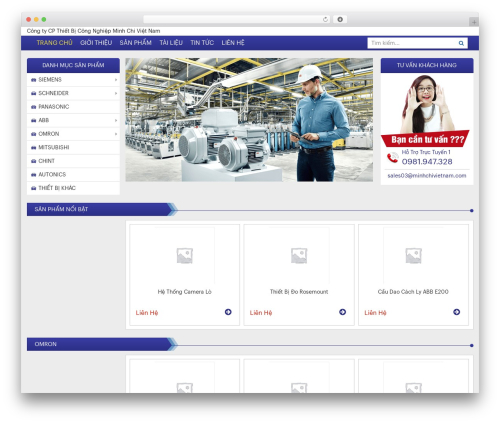The width and height of the screenshot is (500, 423).
Task: Expand the SCHNEIDER submenu arrow
Action: (x=116, y=93)
